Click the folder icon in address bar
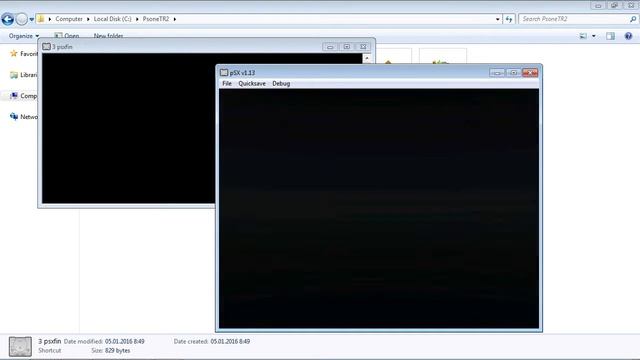Image resolution: width=640 pixels, height=360 pixels. pos(41,19)
